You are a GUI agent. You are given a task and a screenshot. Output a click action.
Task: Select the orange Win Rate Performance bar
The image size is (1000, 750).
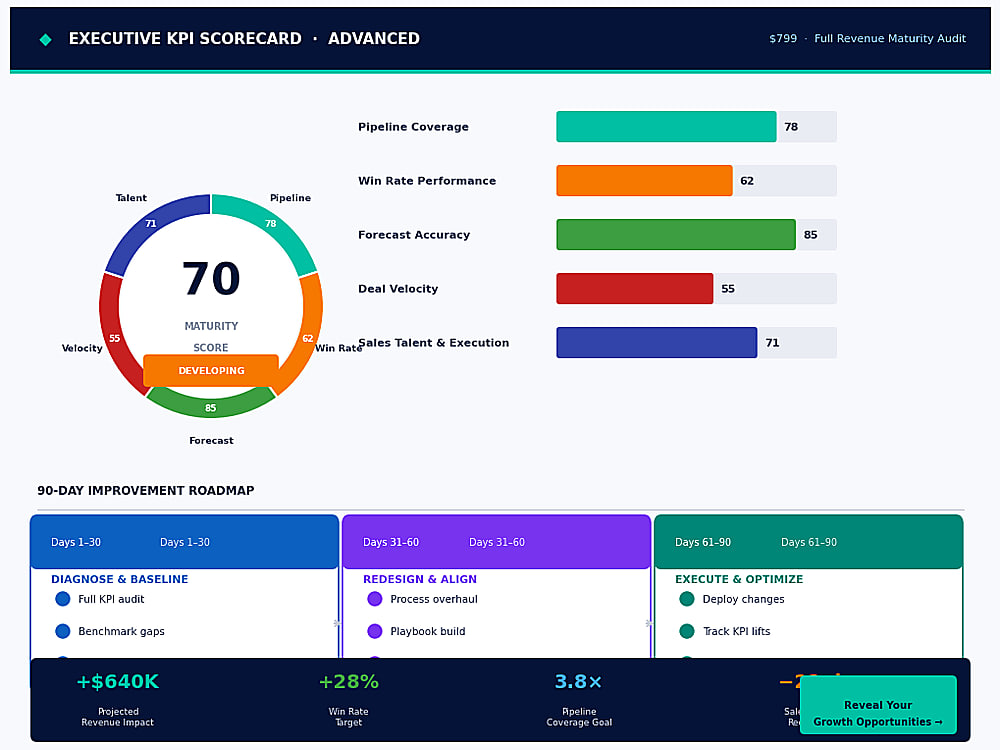point(644,180)
